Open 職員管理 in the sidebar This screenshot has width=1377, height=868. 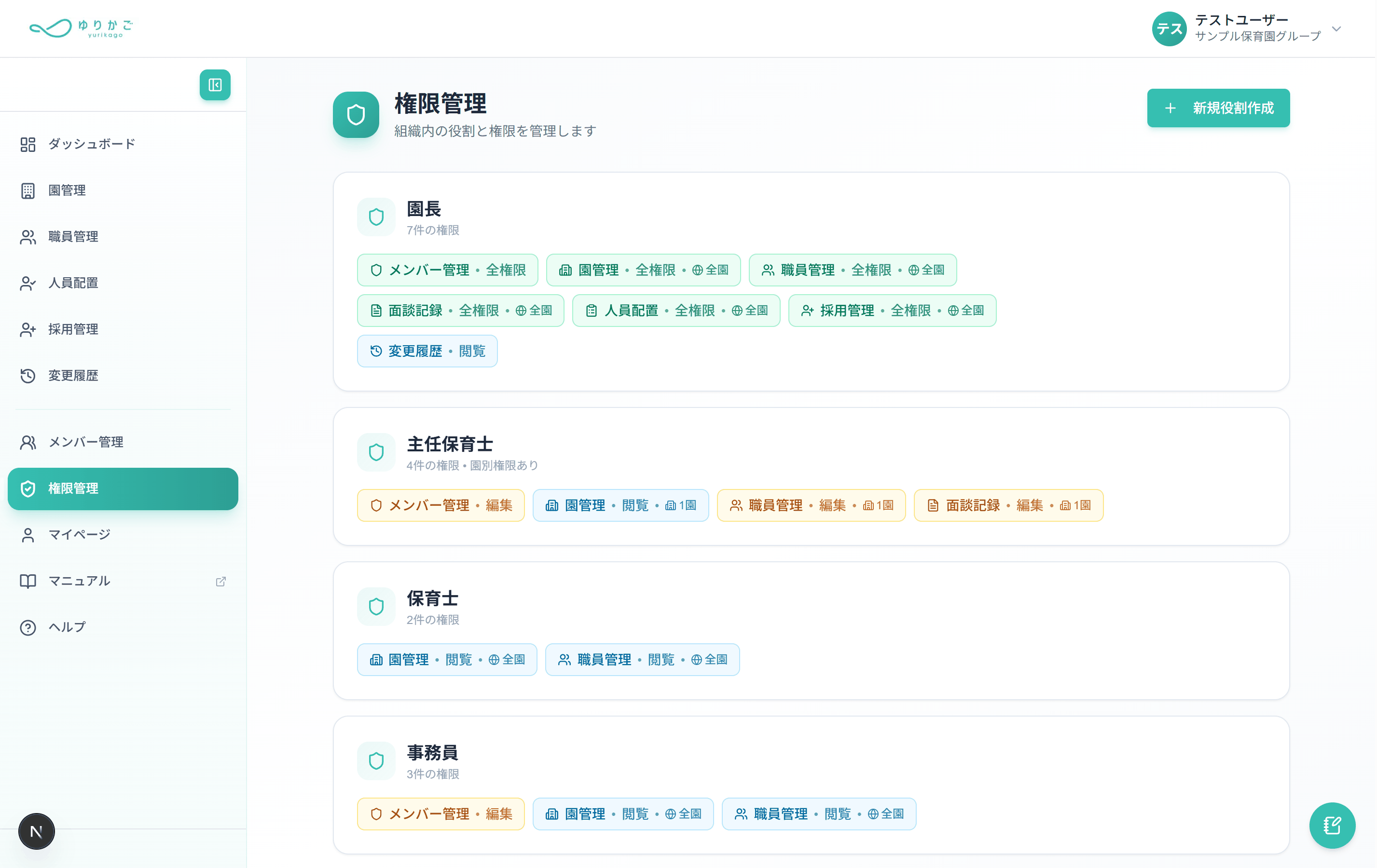[123, 237]
